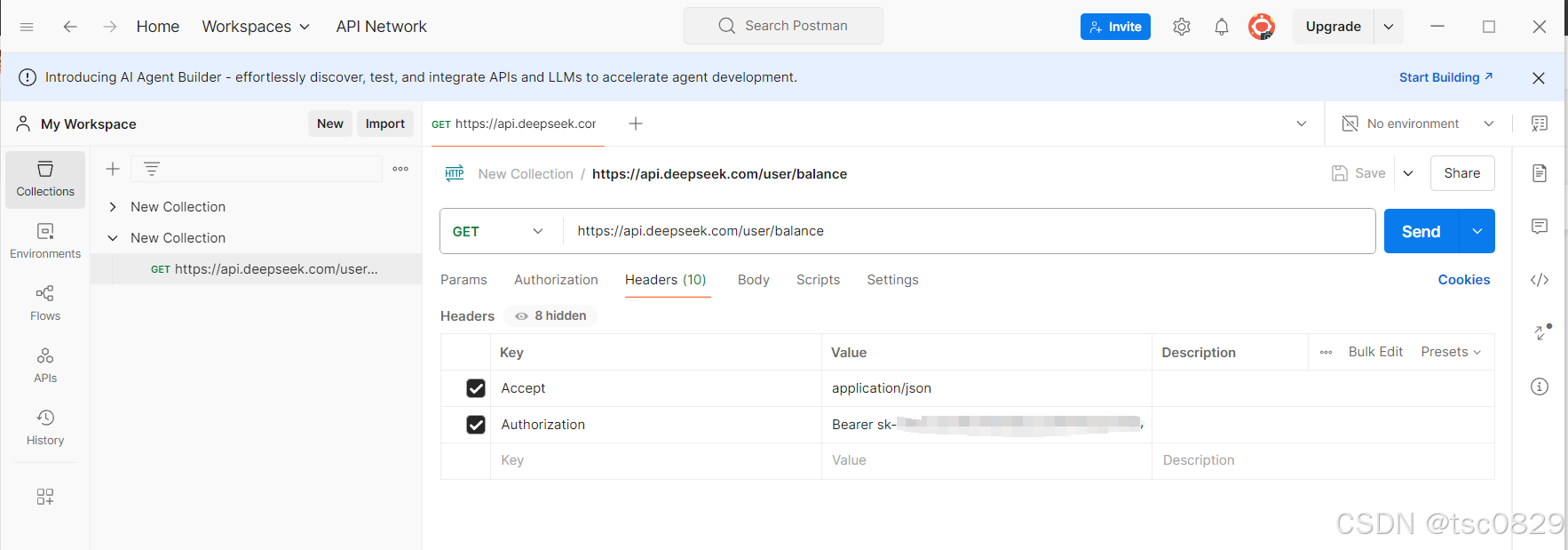This screenshot has width=1568, height=550.
Task: Click the Upgrade button
Action: coord(1333,27)
